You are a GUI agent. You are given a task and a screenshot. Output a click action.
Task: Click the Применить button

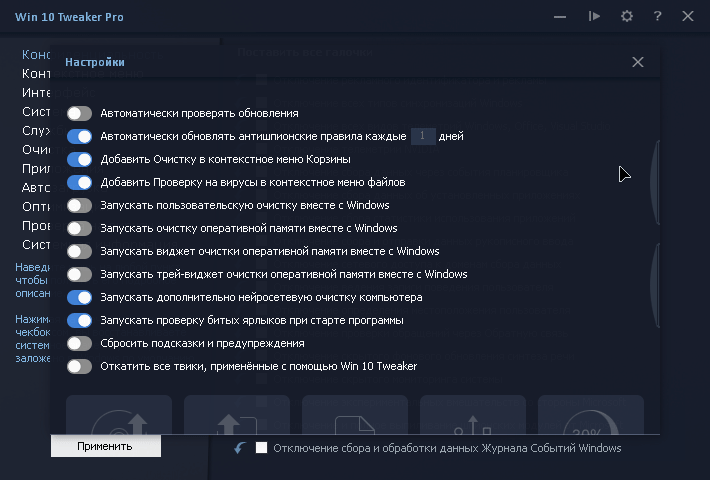105,446
